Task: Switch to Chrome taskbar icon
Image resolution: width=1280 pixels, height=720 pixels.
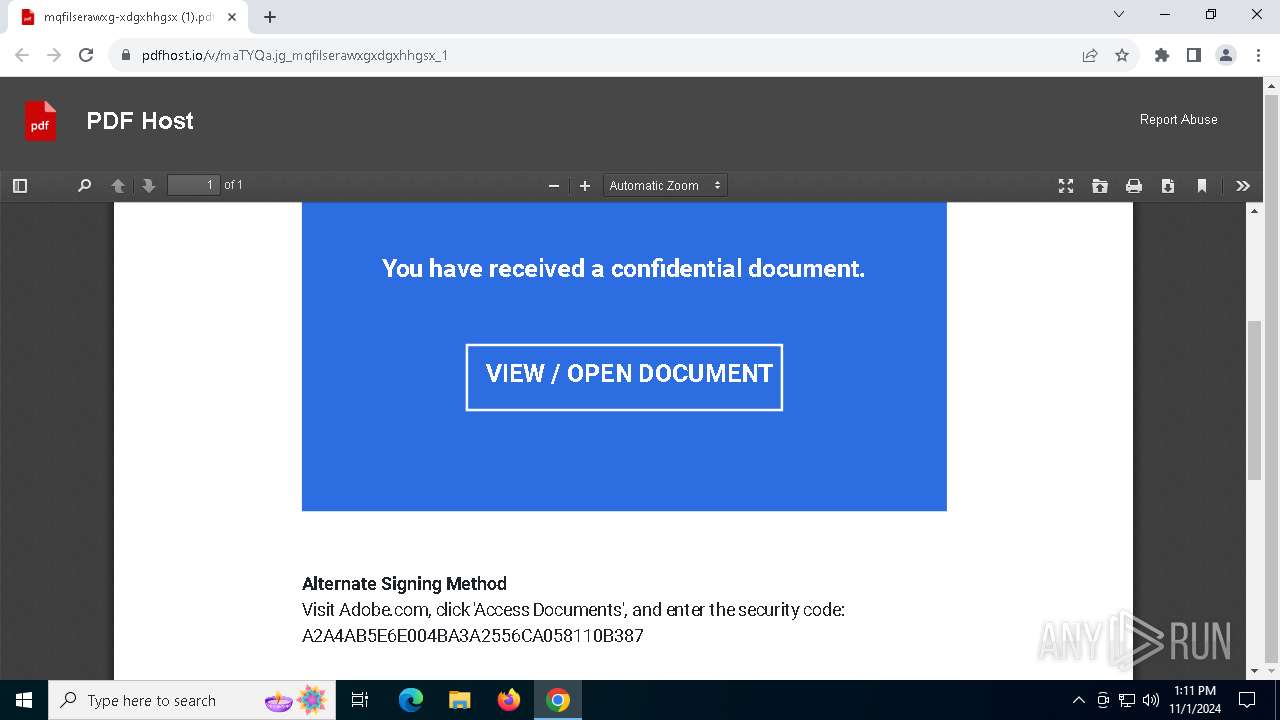Action: pos(558,700)
